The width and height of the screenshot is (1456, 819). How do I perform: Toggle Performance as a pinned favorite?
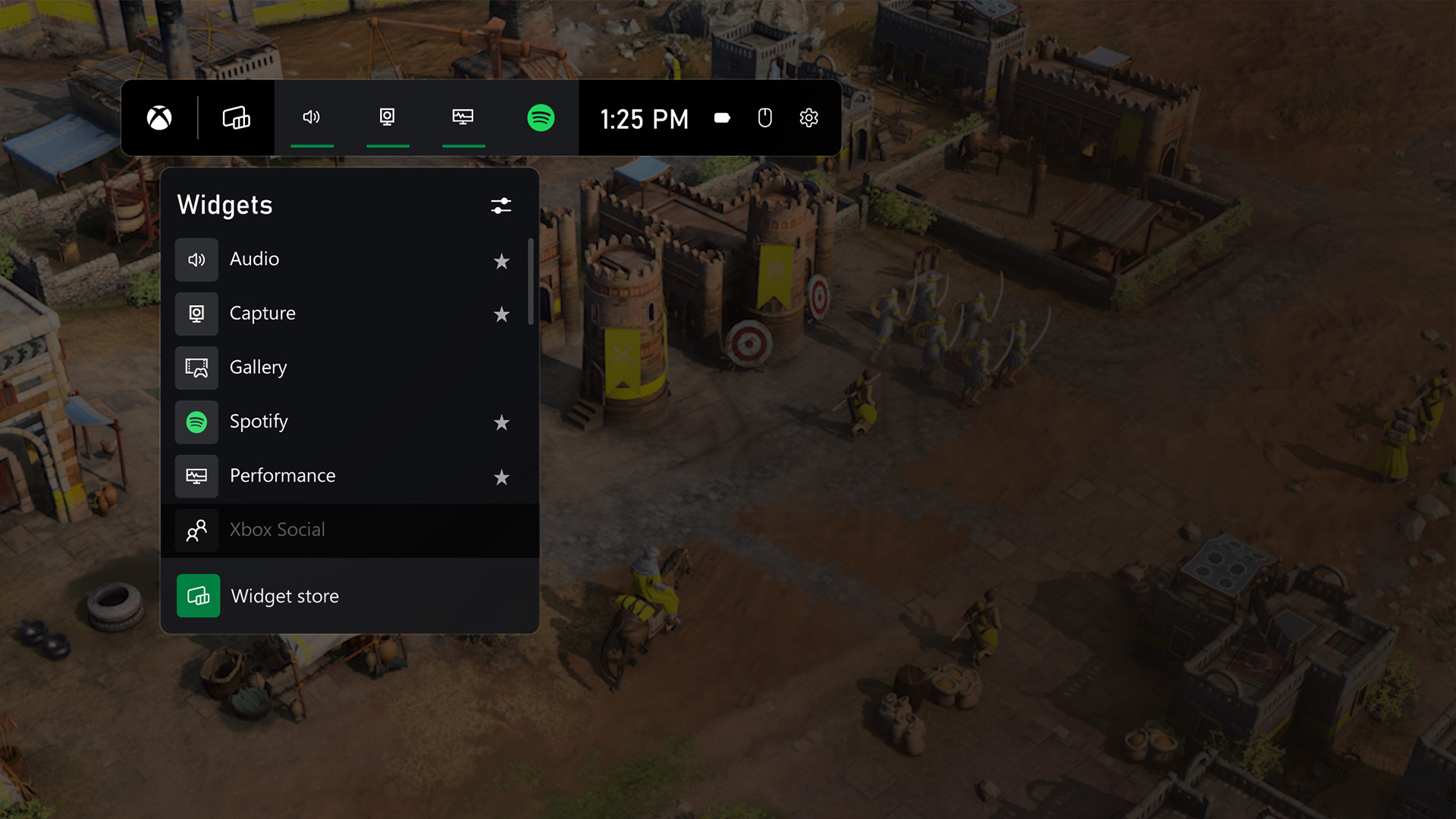(502, 476)
